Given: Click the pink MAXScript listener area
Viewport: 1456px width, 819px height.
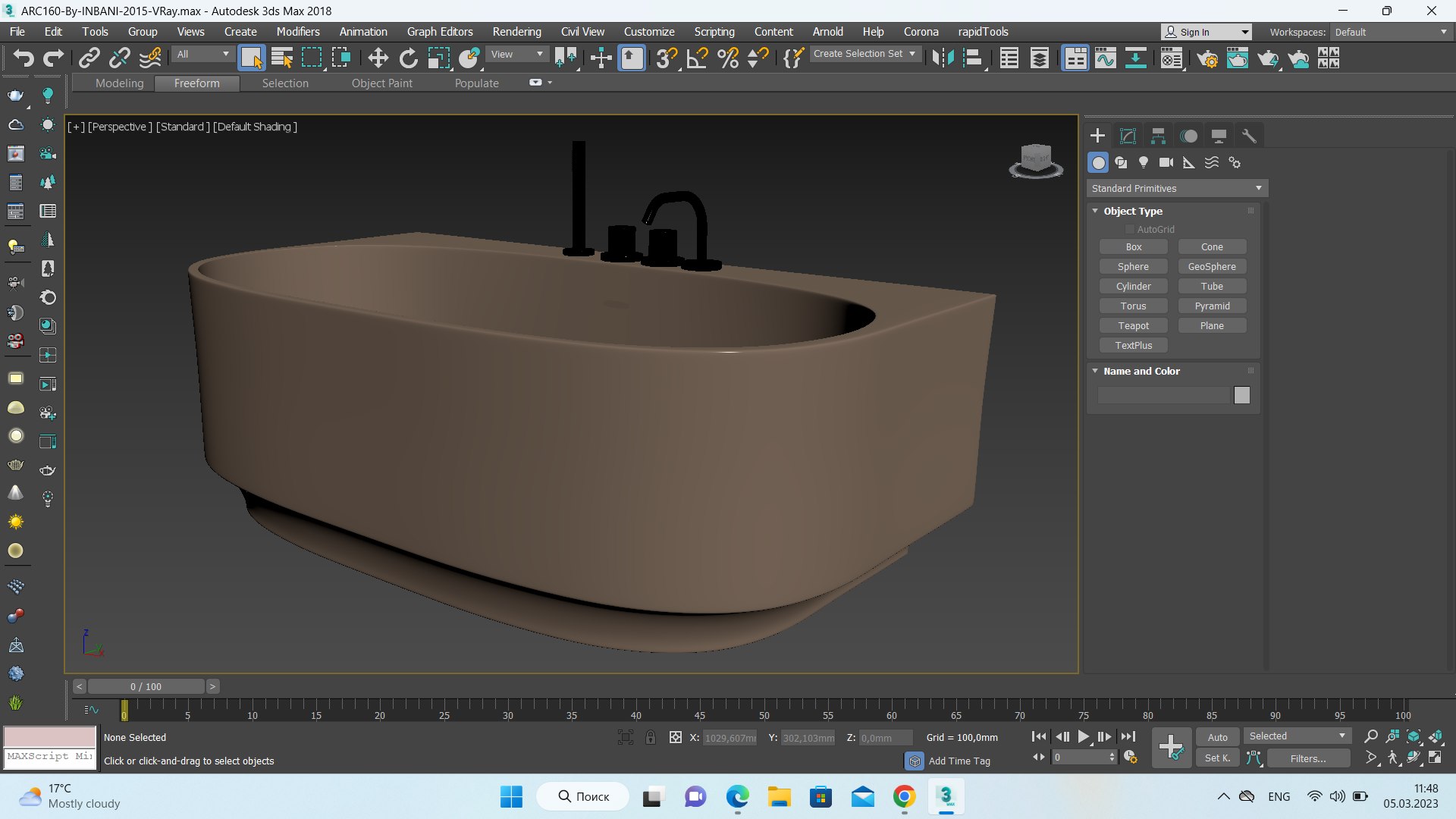Looking at the screenshot, I should [x=50, y=736].
